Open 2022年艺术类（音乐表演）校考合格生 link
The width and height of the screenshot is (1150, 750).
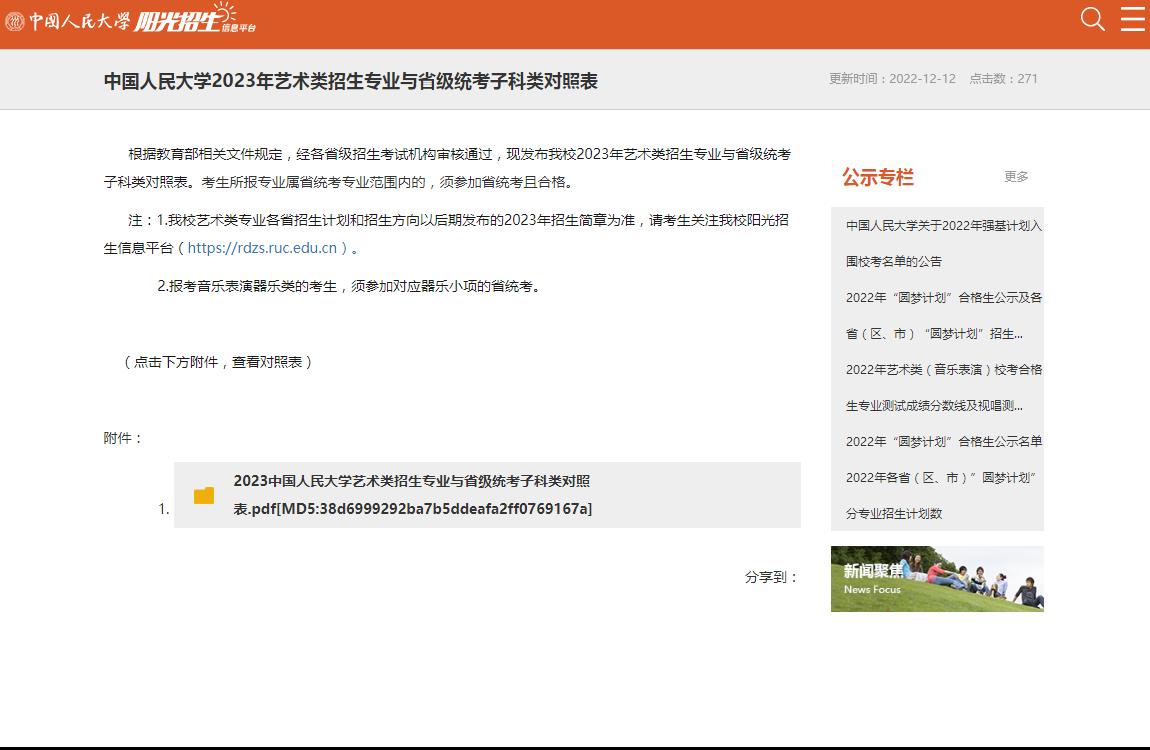pos(944,387)
